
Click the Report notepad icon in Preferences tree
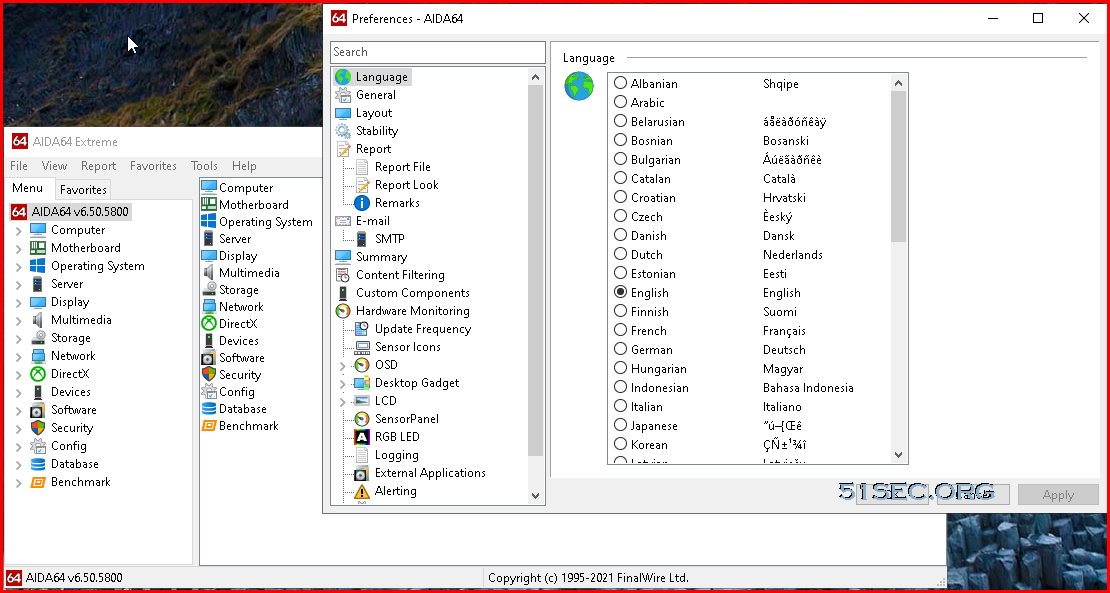pos(343,149)
